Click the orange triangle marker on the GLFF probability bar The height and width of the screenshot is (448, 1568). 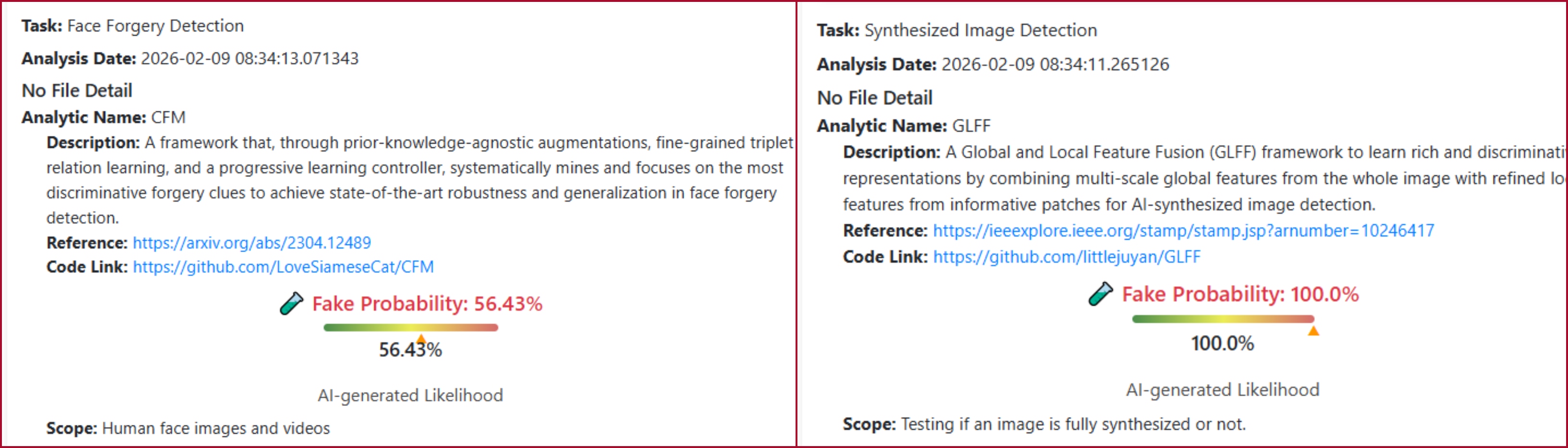[1313, 330]
